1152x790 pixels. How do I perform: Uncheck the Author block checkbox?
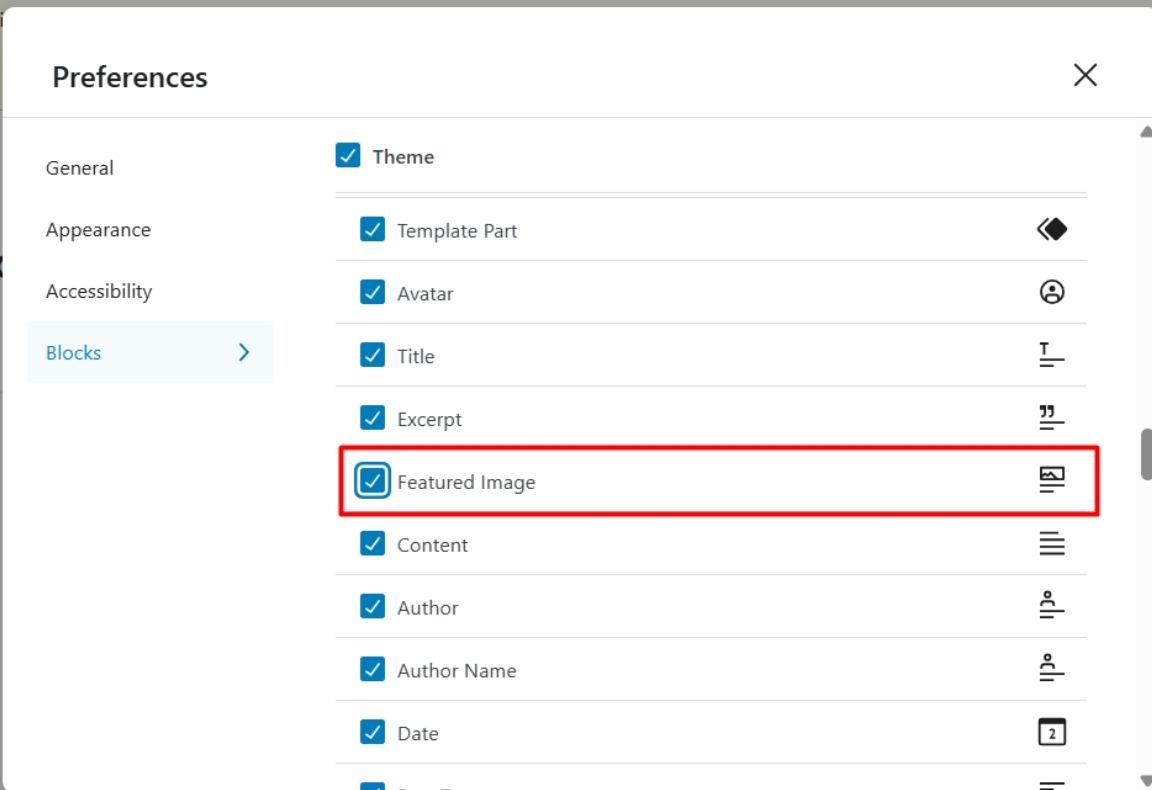tap(372, 606)
